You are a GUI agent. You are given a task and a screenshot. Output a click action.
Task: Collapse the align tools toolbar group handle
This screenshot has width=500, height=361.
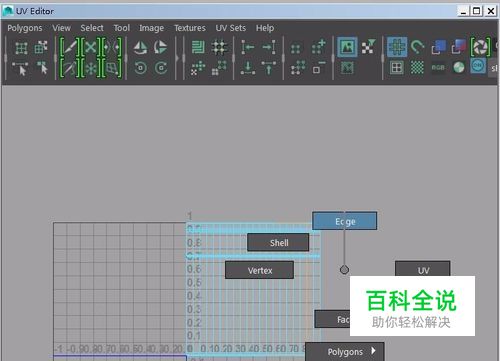(x=234, y=58)
